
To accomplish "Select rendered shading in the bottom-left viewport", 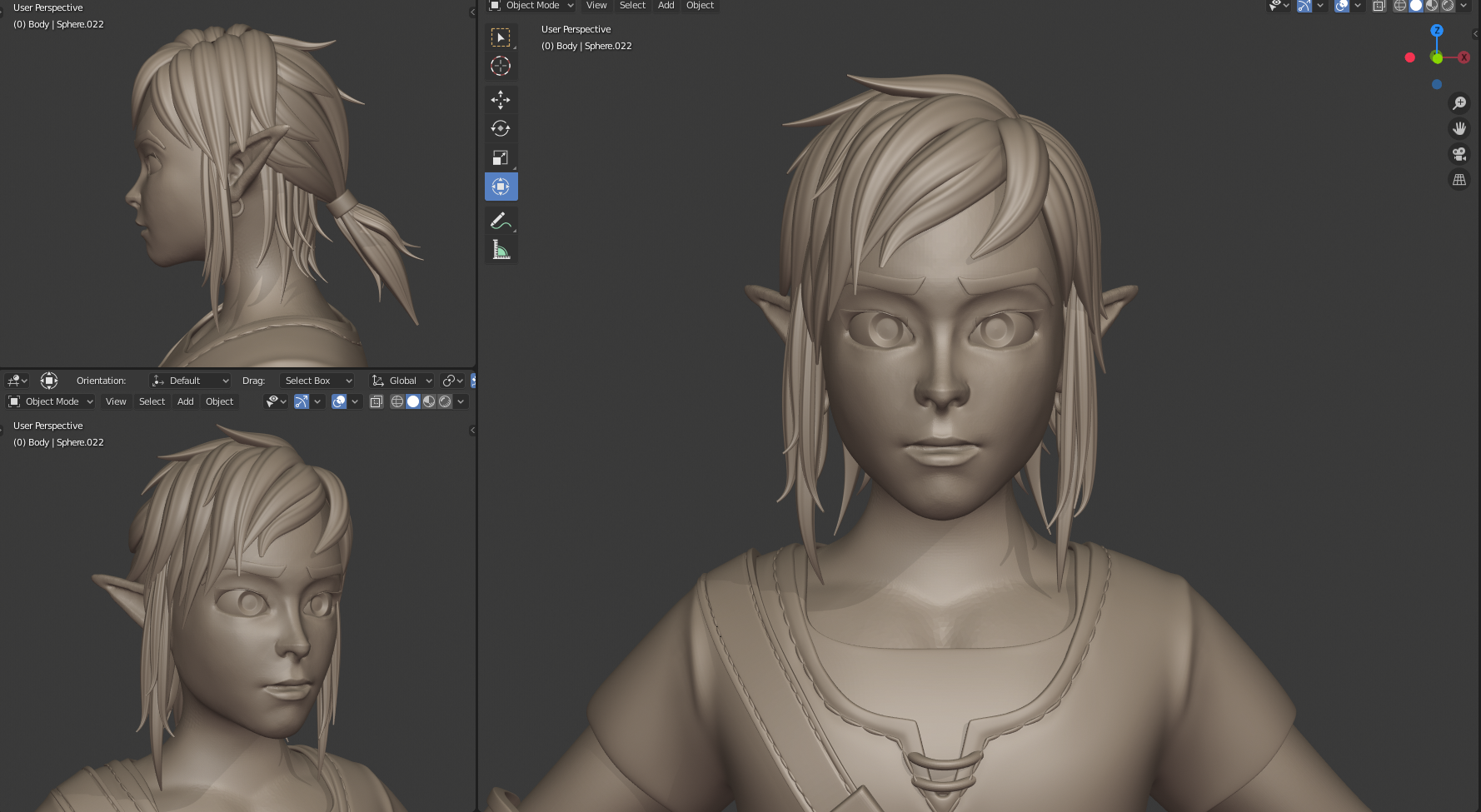I will click(x=445, y=401).
